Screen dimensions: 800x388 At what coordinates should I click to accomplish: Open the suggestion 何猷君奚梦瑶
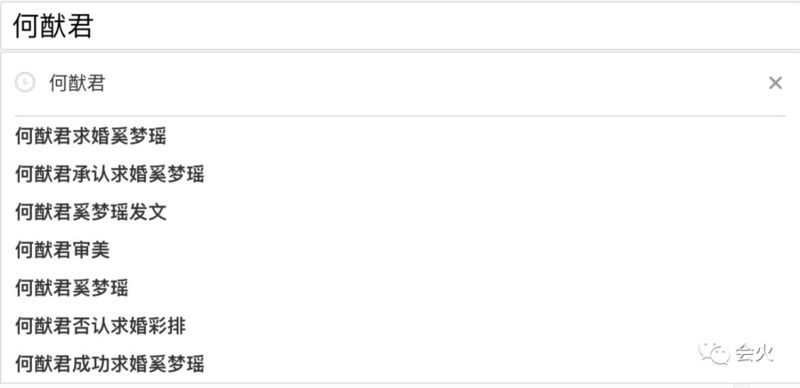click(x=71, y=288)
